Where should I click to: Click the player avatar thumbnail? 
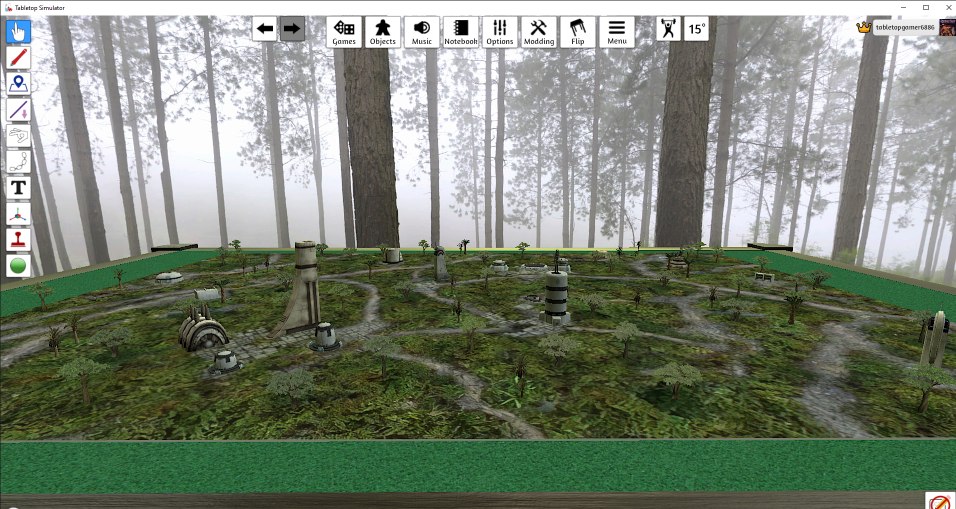pyautogui.click(x=947, y=27)
